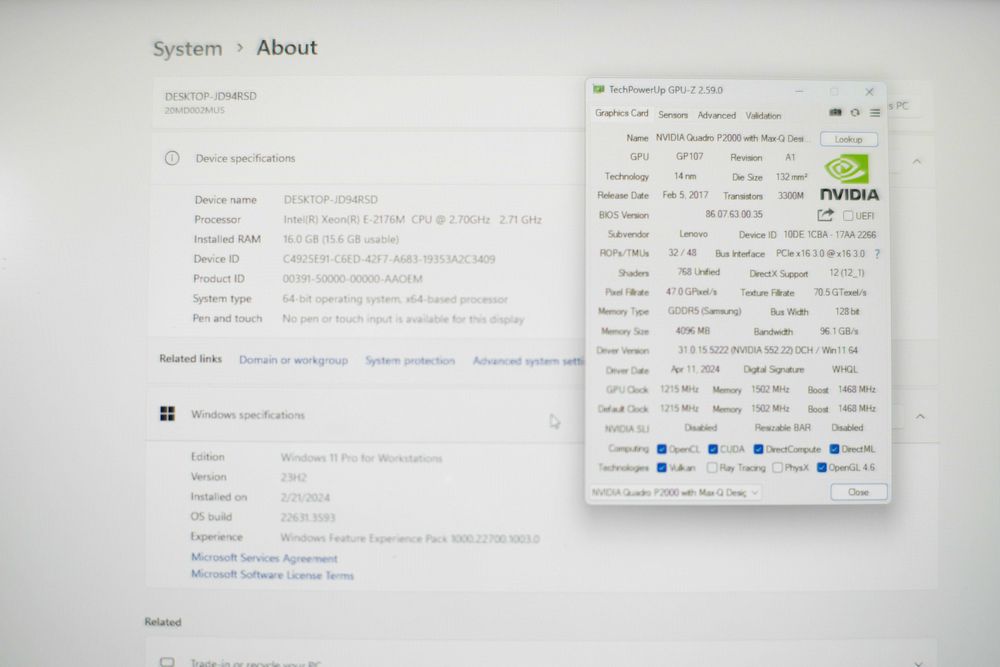Switch to the Sensors tab
Screen dimensions: 1000x667
tap(673, 115)
